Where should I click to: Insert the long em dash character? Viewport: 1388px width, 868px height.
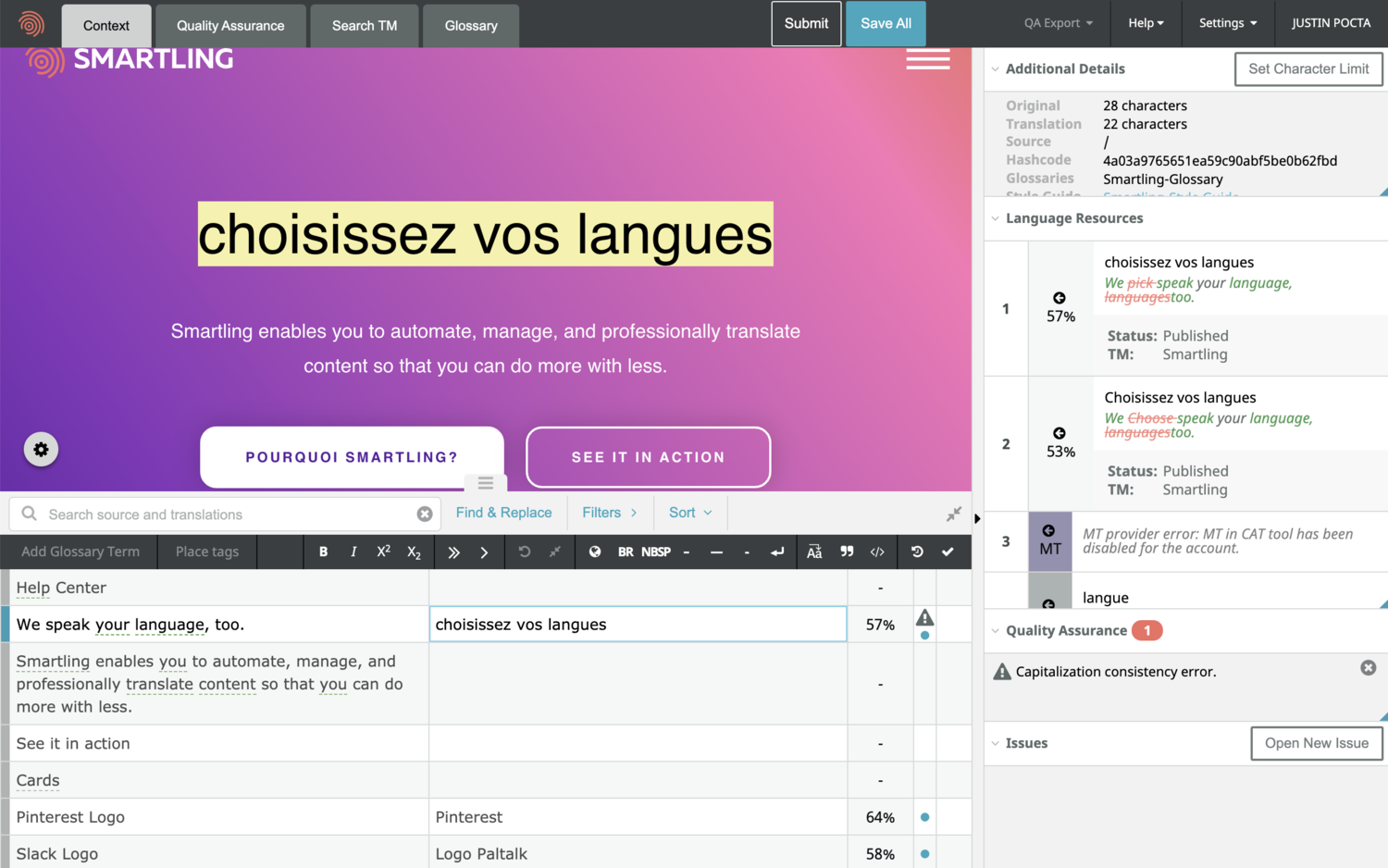(716, 552)
